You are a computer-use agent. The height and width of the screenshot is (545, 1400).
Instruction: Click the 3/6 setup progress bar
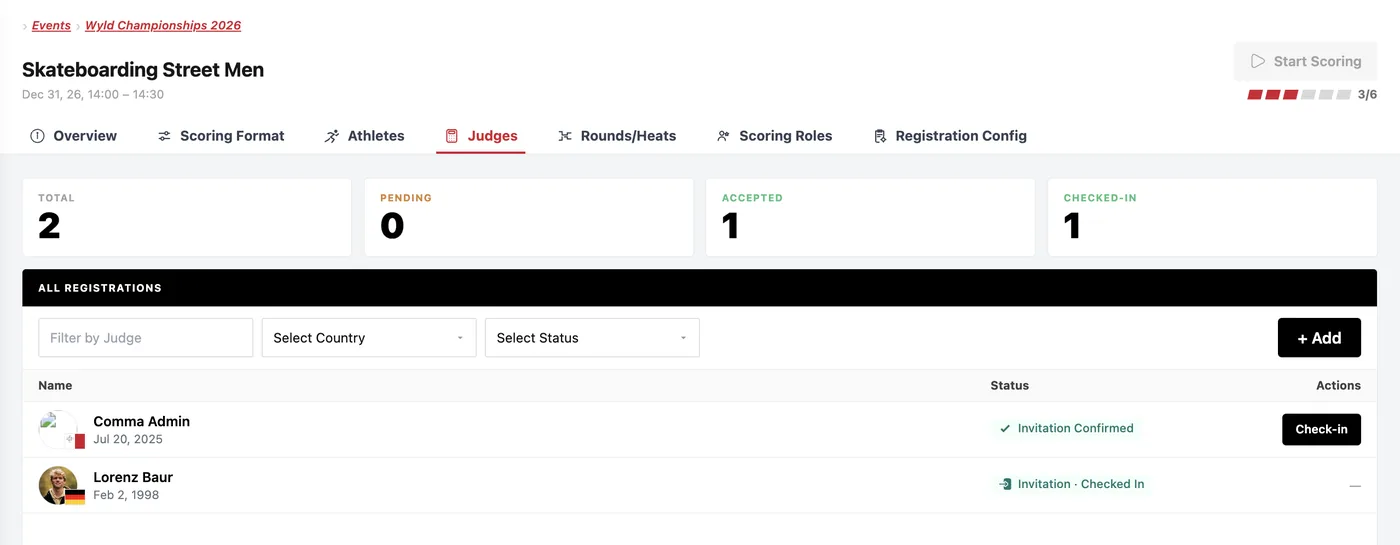tap(1300, 95)
